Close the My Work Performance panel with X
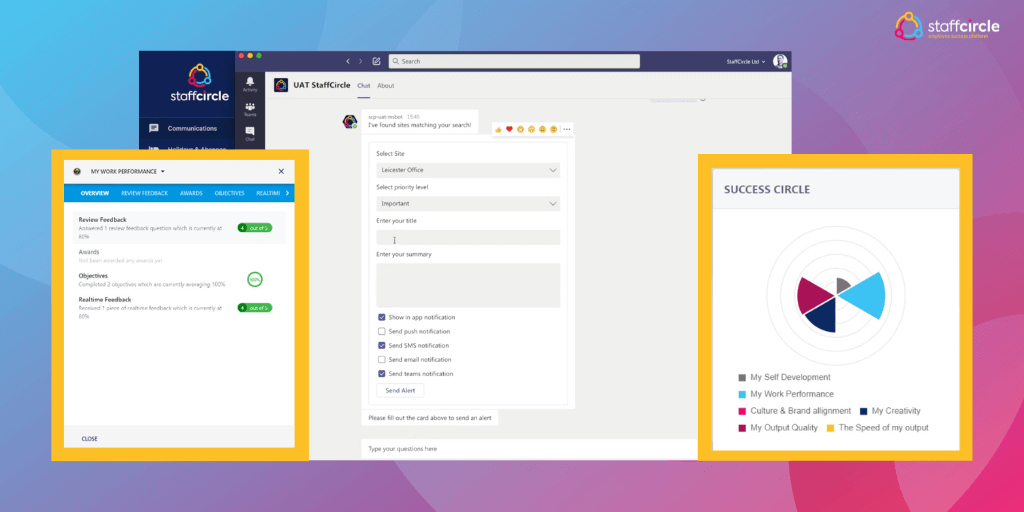Image resolution: width=1024 pixels, height=512 pixels. tap(281, 172)
